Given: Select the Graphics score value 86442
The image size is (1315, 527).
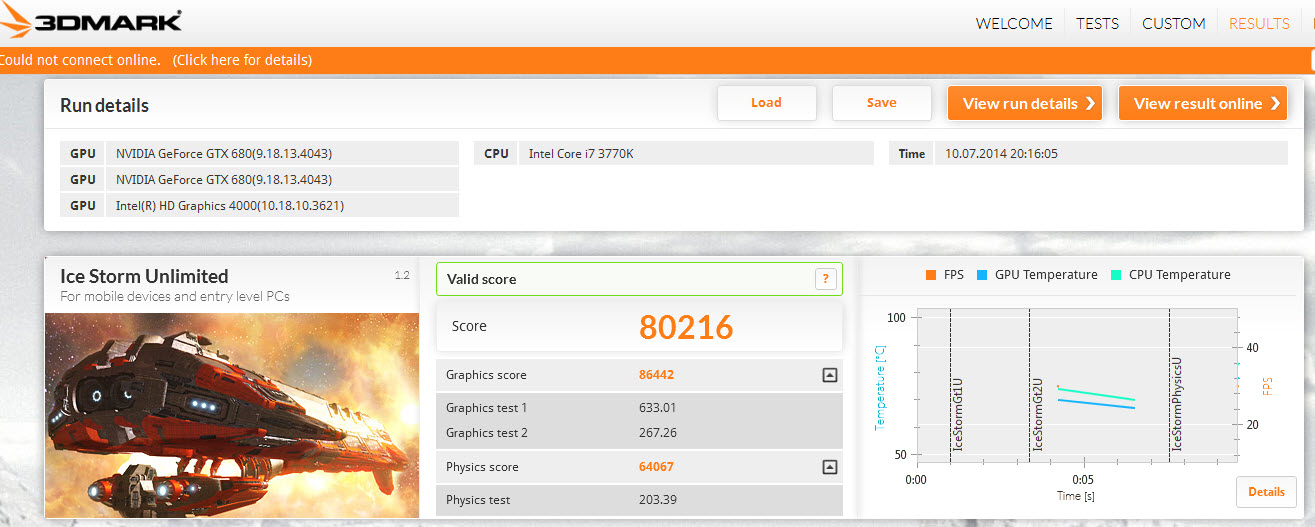Looking at the screenshot, I should [658, 375].
